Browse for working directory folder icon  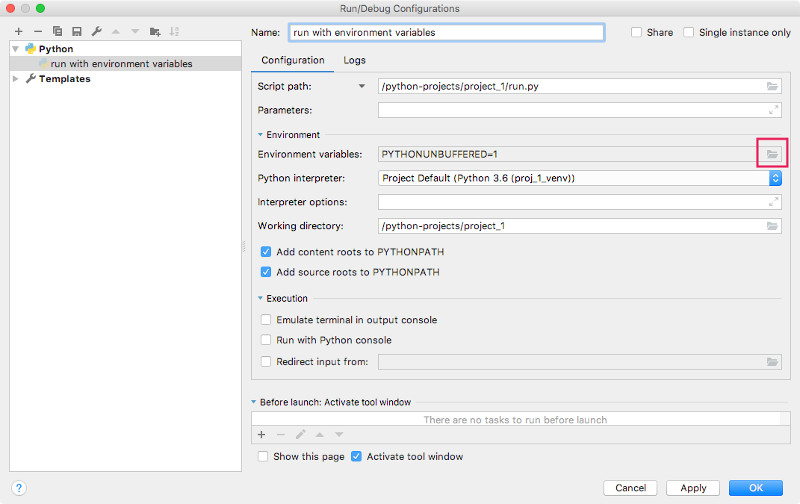772,226
